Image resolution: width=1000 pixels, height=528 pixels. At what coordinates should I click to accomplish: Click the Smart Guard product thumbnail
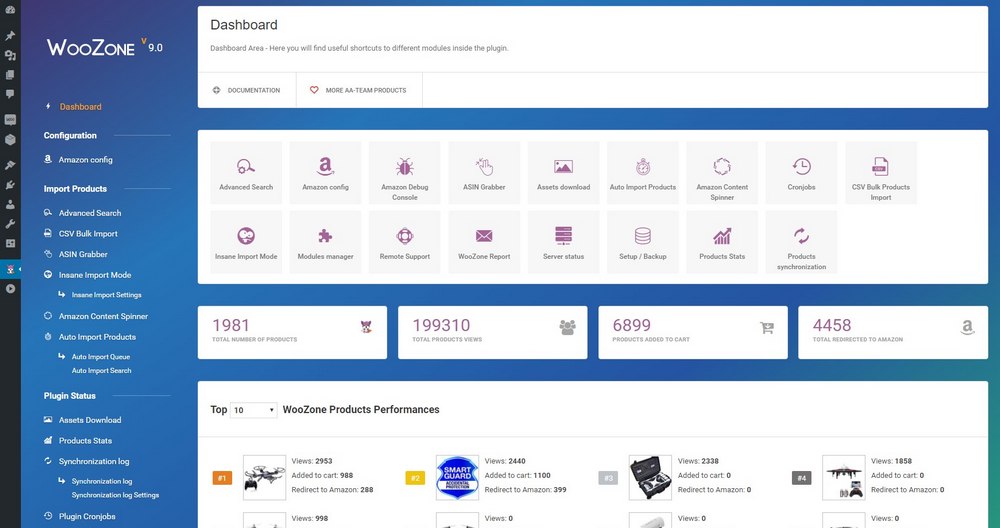click(x=457, y=477)
